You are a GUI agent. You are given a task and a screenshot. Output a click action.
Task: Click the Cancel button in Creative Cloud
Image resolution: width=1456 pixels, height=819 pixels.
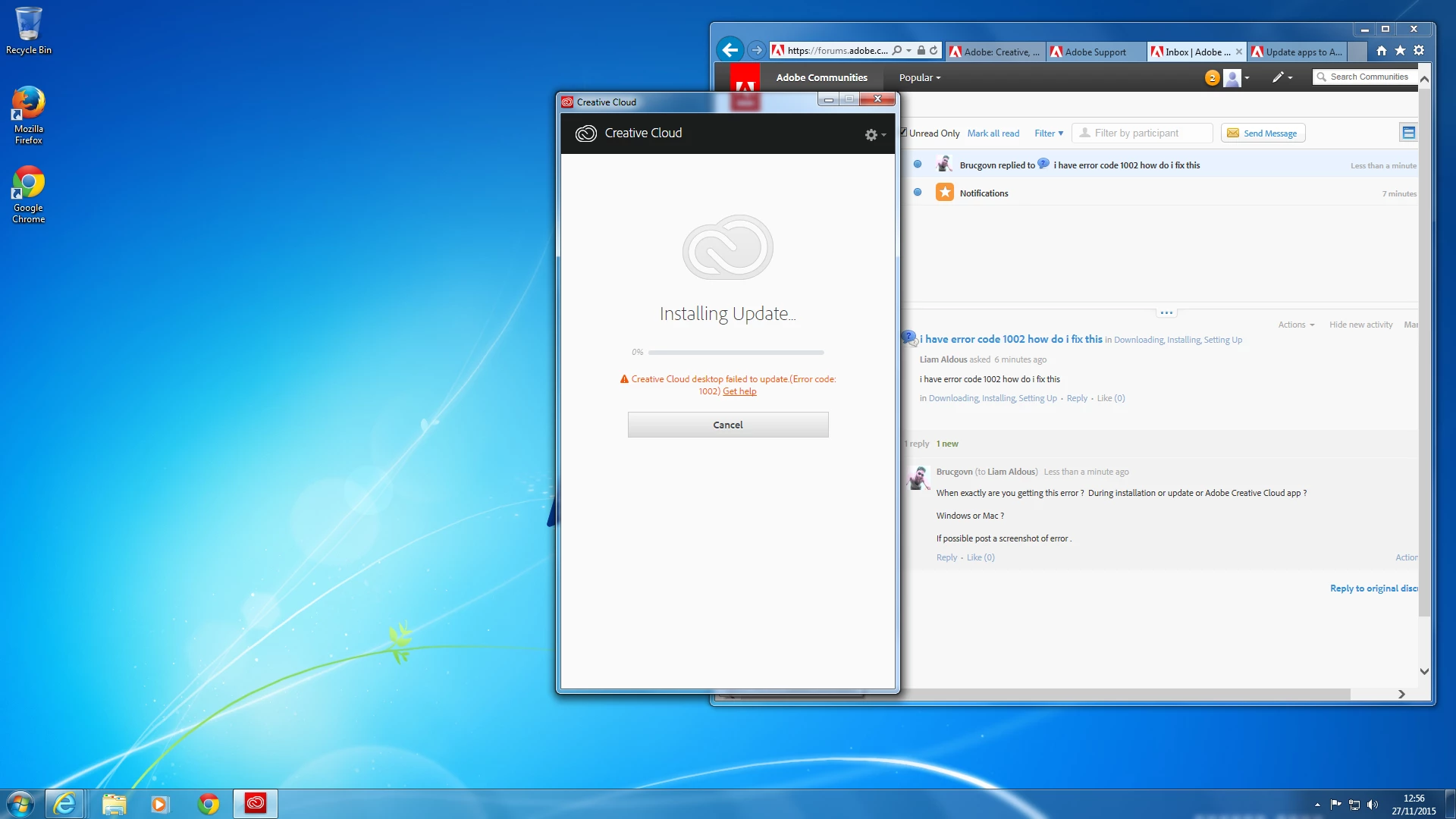(727, 425)
